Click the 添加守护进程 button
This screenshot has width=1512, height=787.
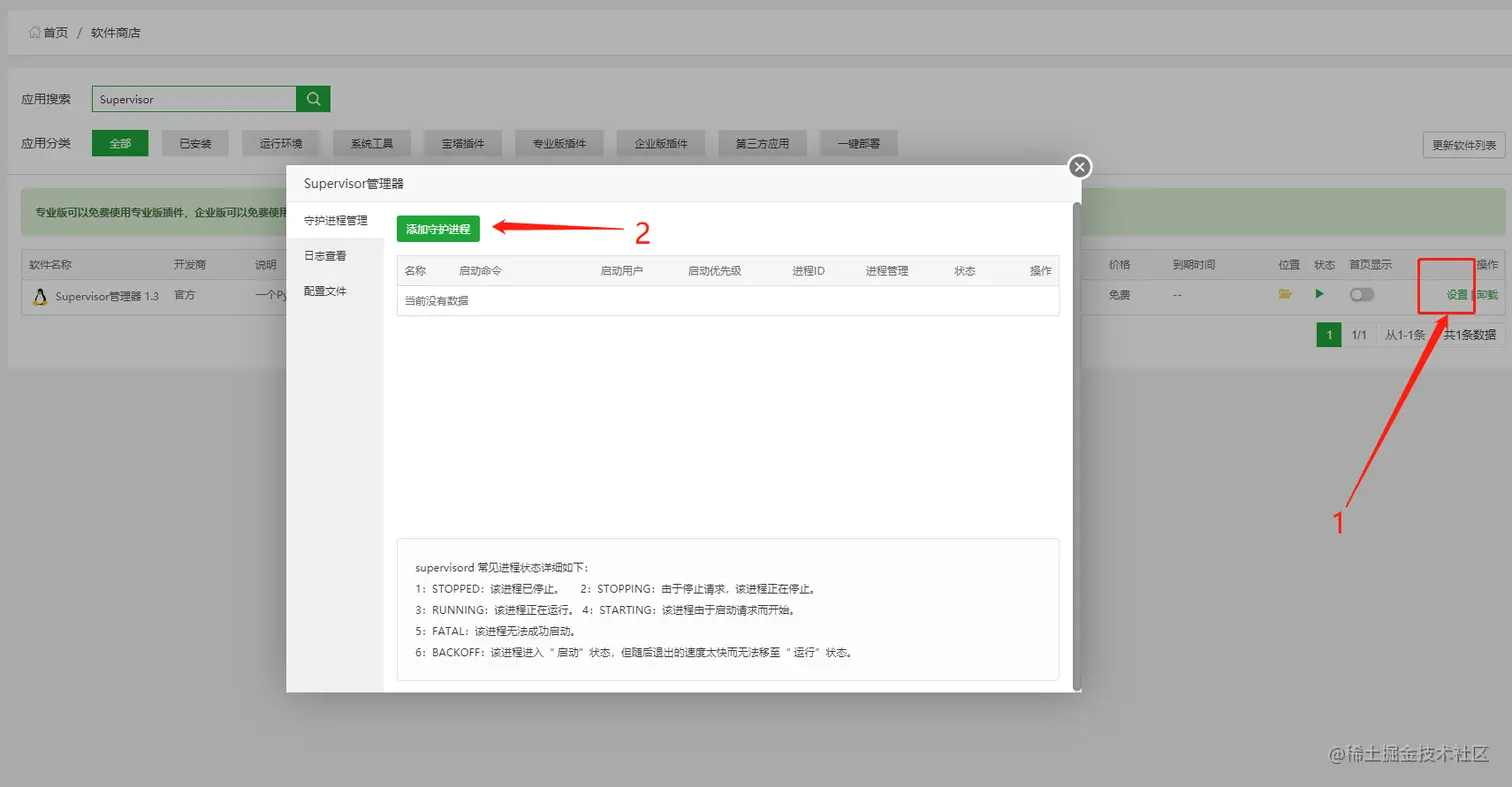click(438, 229)
